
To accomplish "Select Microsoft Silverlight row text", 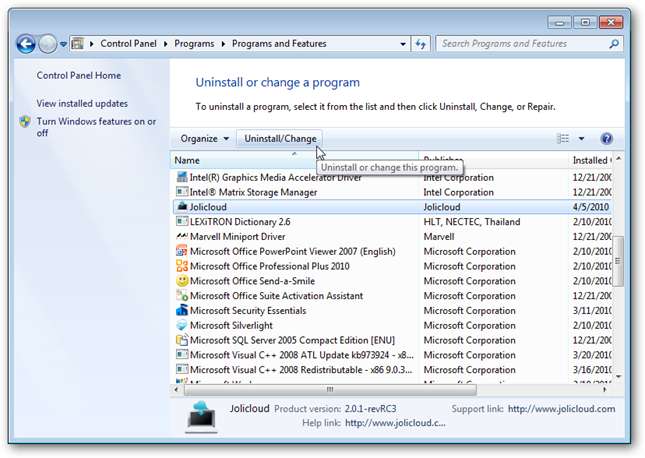I will (231, 325).
